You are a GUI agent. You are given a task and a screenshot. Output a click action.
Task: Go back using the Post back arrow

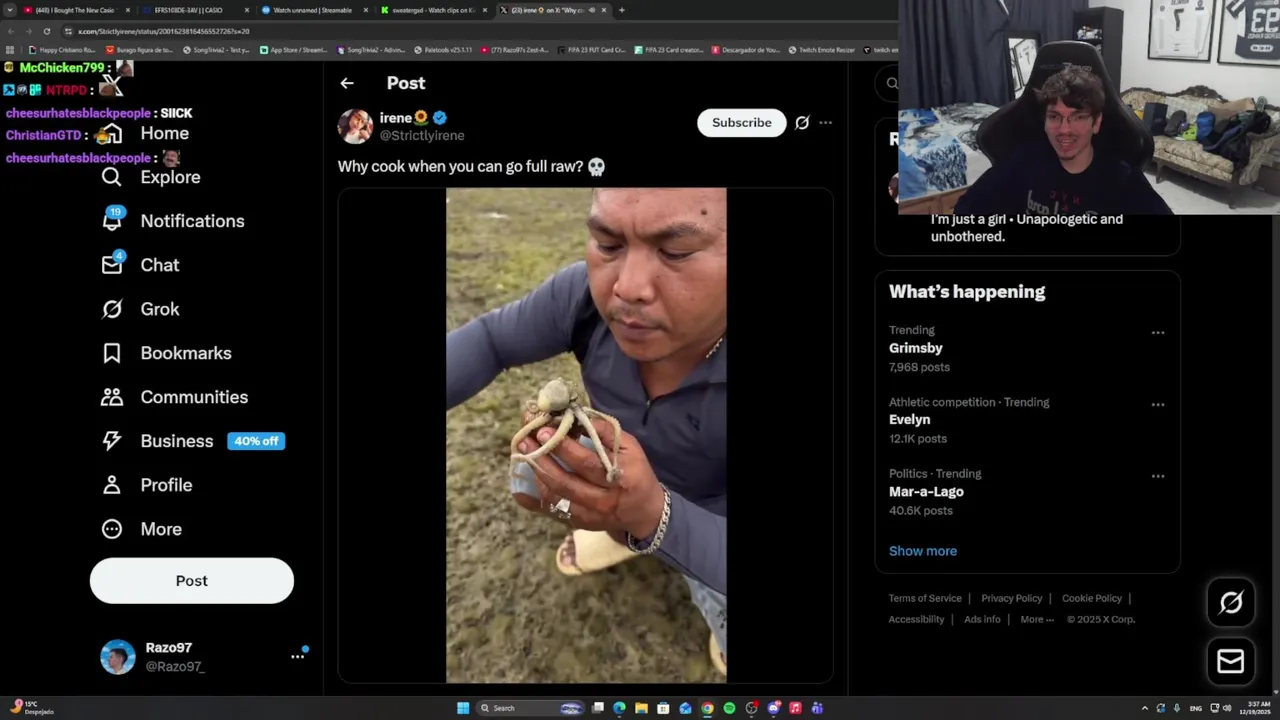347,83
